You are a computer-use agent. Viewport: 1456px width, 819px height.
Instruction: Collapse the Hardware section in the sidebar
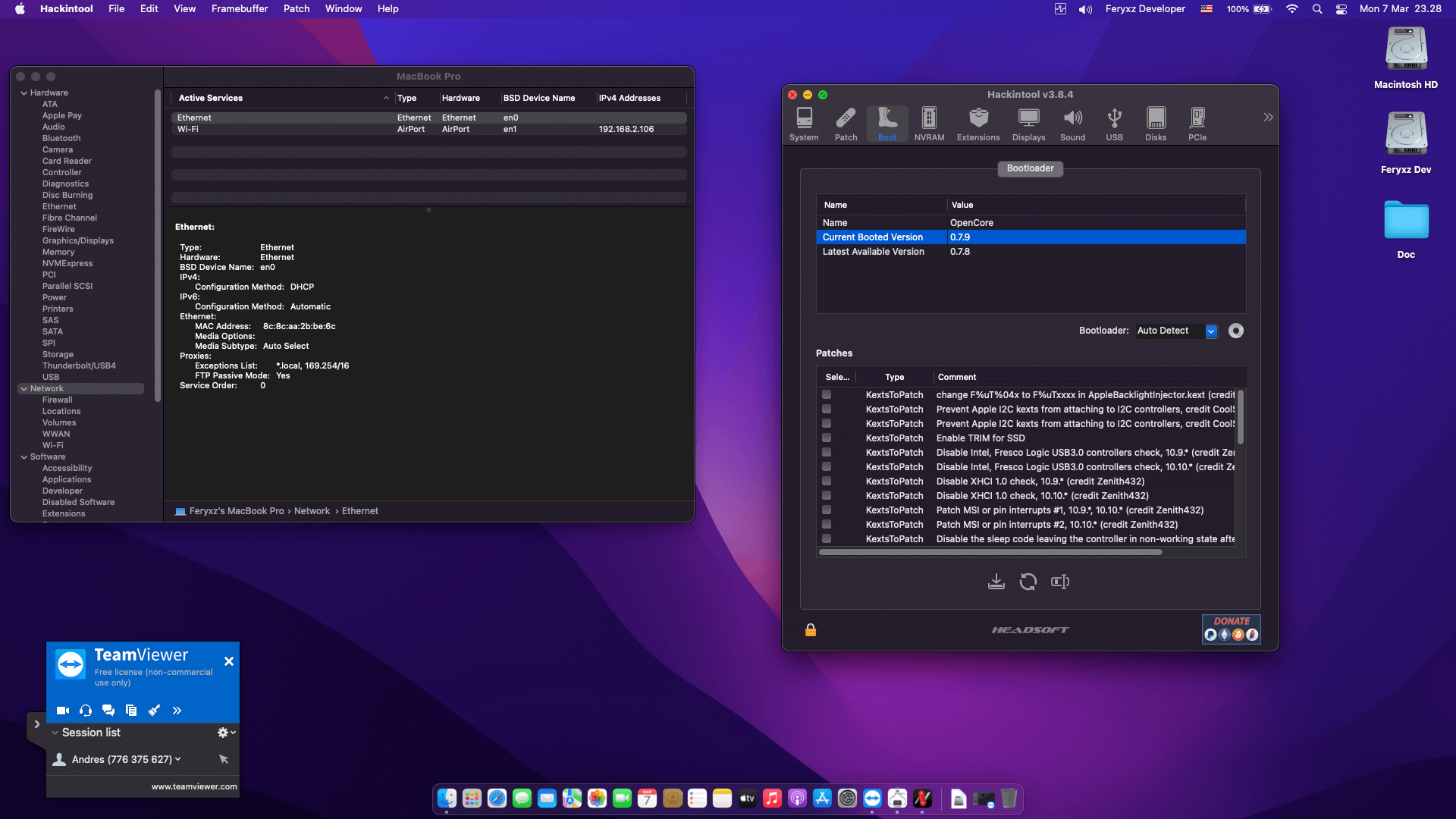[24, 93]
